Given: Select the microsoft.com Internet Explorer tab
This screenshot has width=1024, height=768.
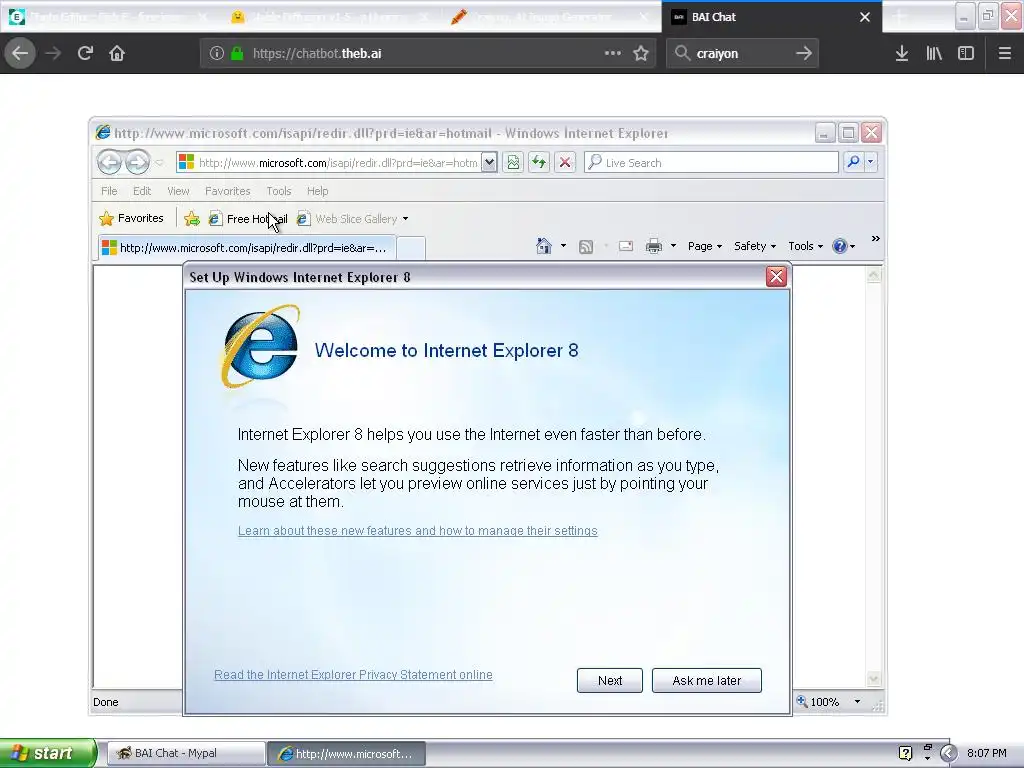Looking at the screenshot, I should [x=247, y=248].
